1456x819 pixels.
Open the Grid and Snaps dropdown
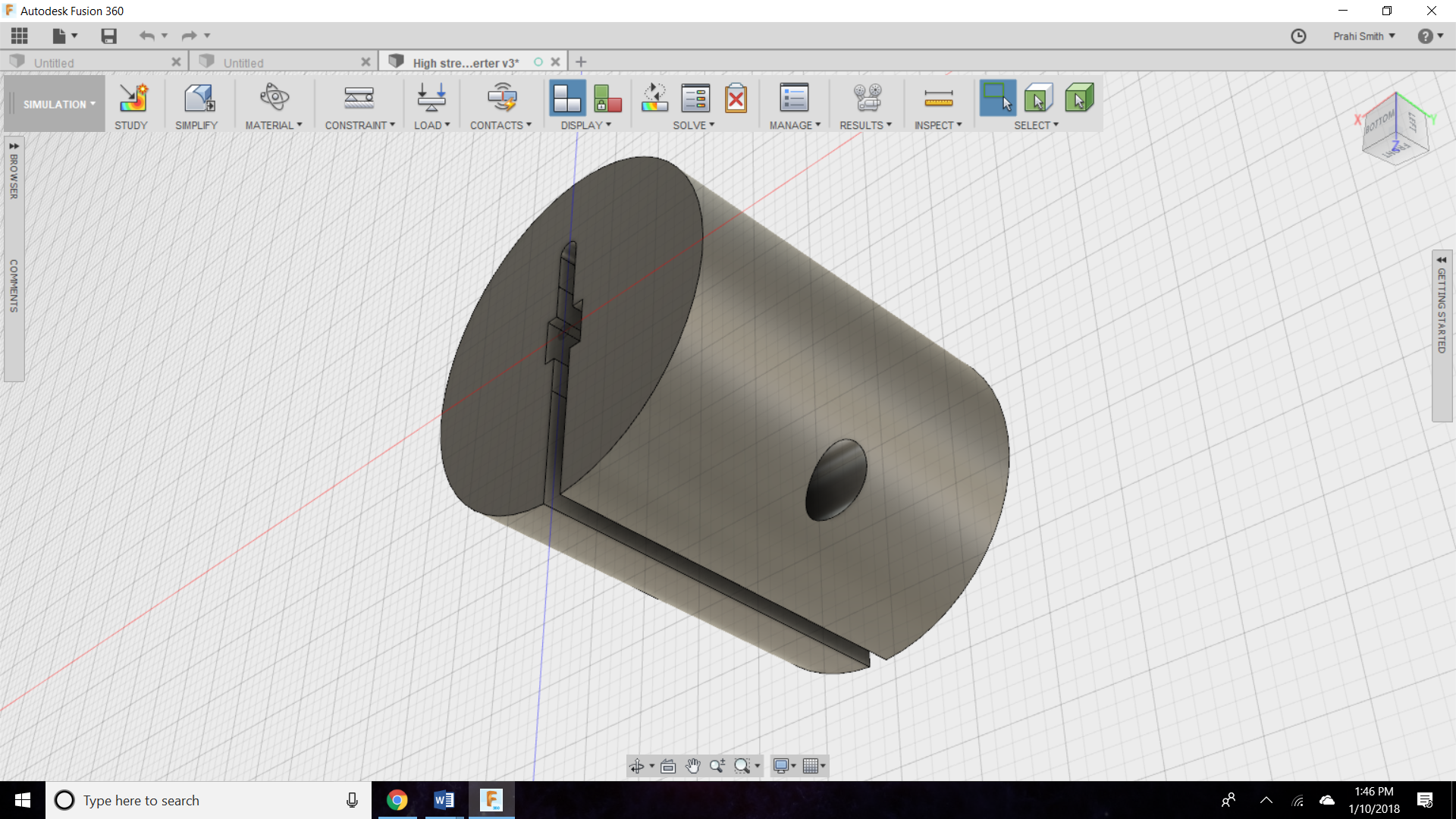pyautogui.click(x=814, y=766)
